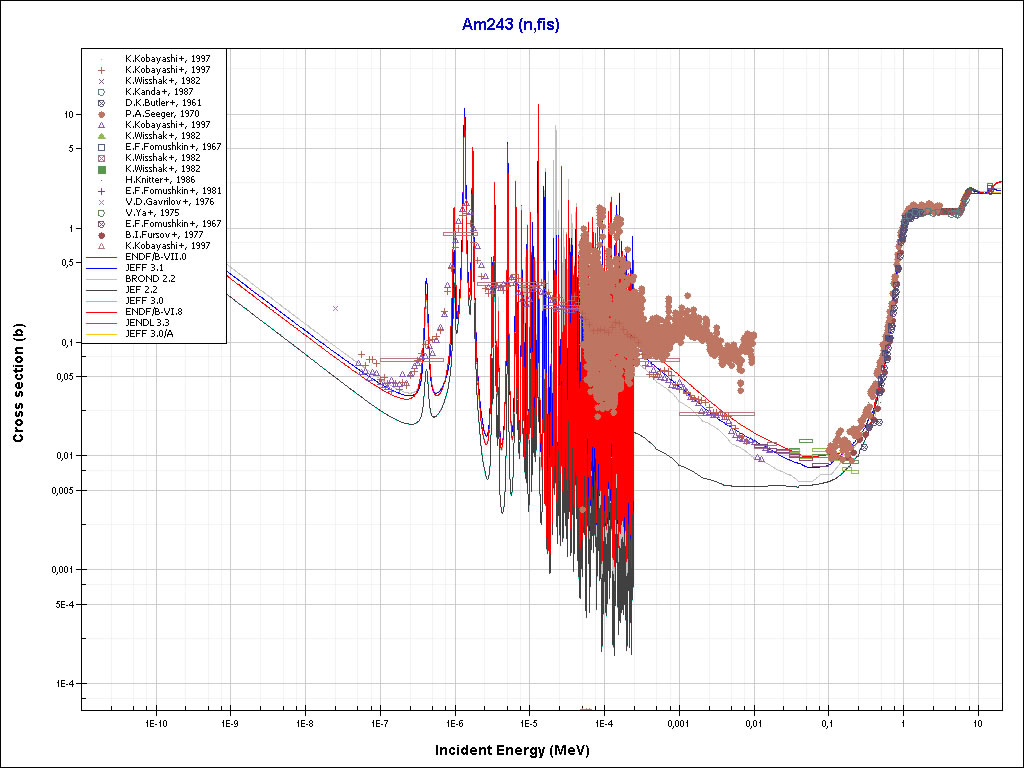This screenshot has height=768, width=1024.
Task: Select the K.Kanda 1987 marker icon
Action: [x=102, y=92]
